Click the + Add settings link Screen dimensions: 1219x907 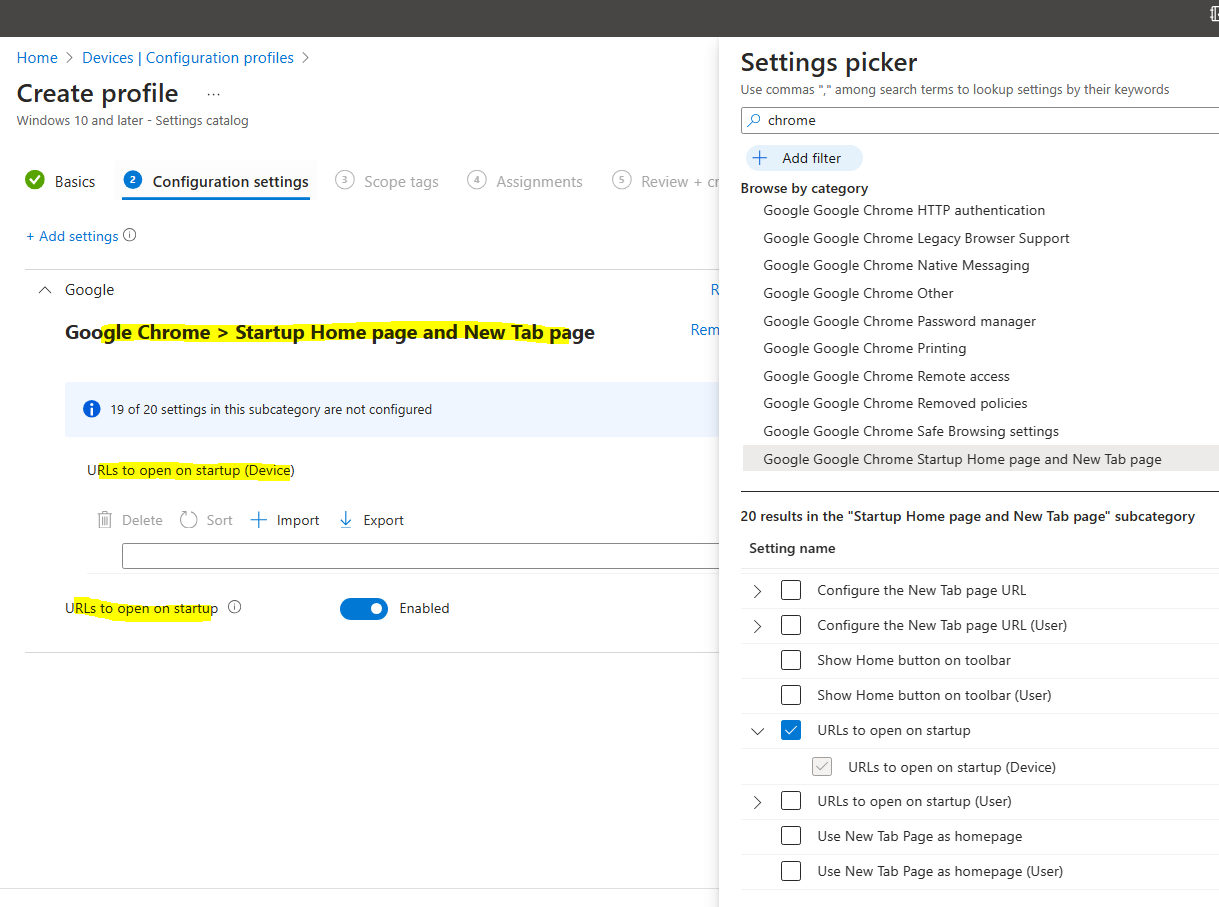72,236
